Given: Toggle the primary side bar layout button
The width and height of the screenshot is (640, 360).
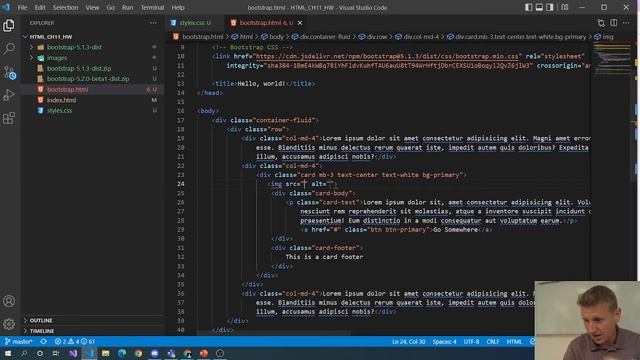Looking at the screenshot, I should tap(529, 7).
